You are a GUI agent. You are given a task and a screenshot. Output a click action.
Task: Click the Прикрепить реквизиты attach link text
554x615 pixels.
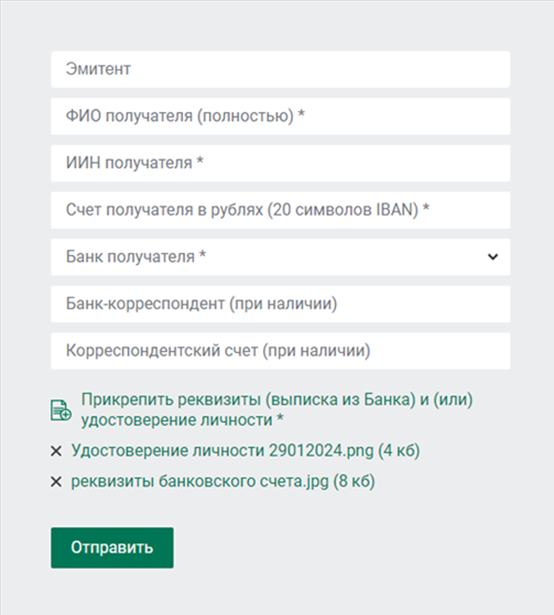(277, 410)
